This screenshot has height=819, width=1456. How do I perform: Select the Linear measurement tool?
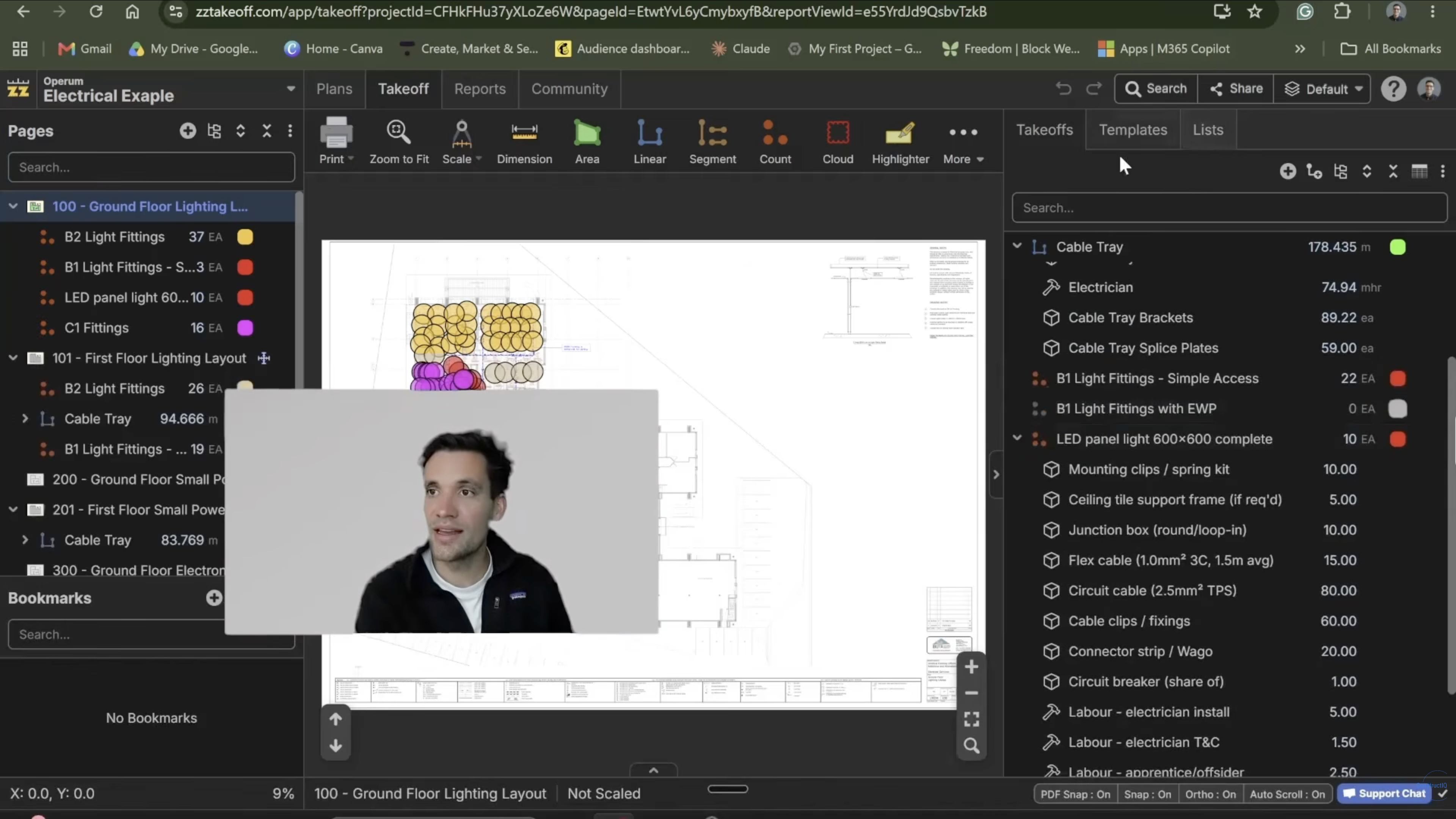tap(650, 143)
